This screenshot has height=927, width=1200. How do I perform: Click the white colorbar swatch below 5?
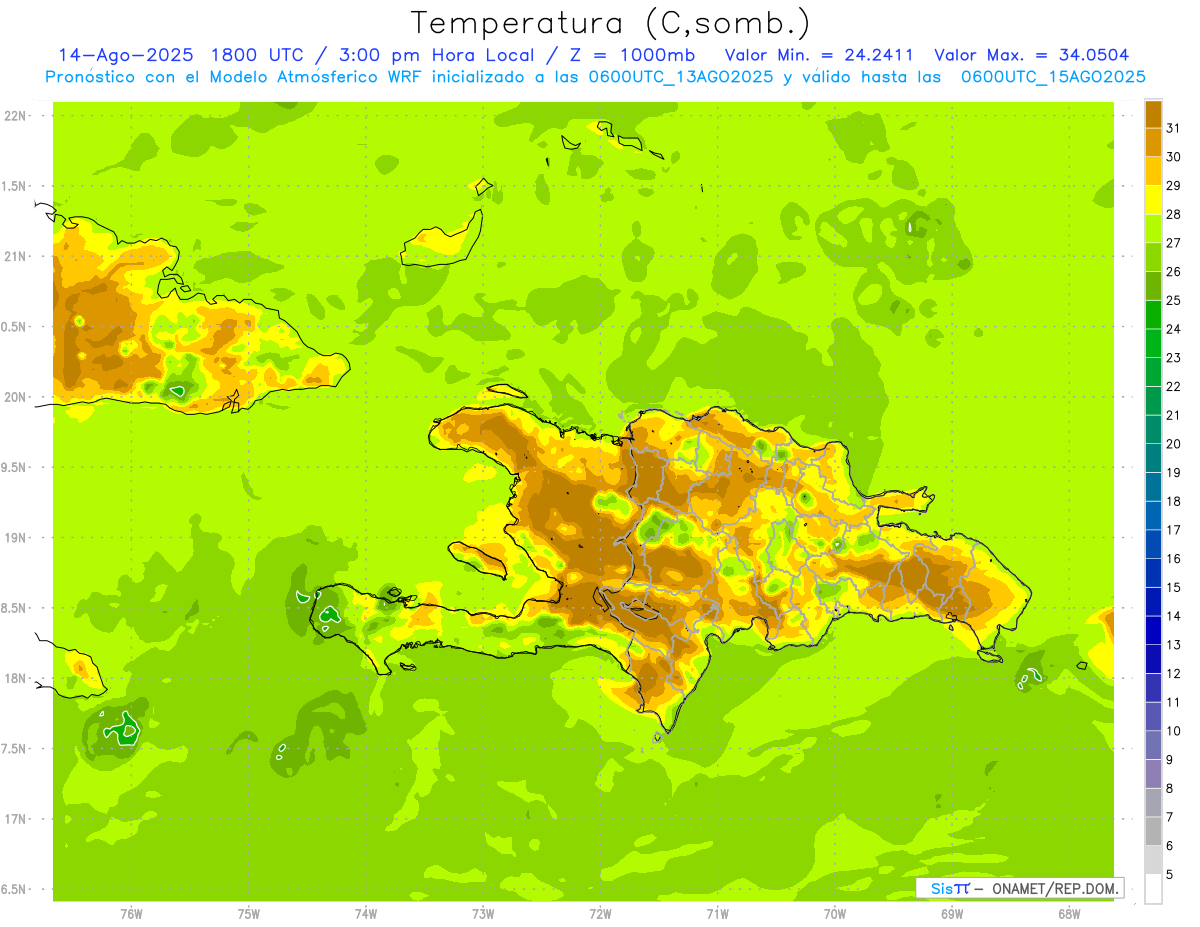pyautogui.click(x=1153, y=889)
